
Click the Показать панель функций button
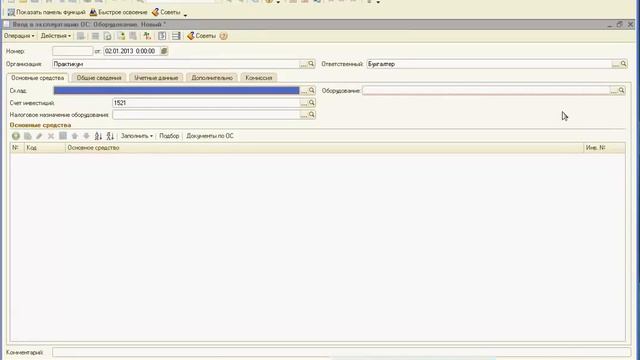[47, 12]
